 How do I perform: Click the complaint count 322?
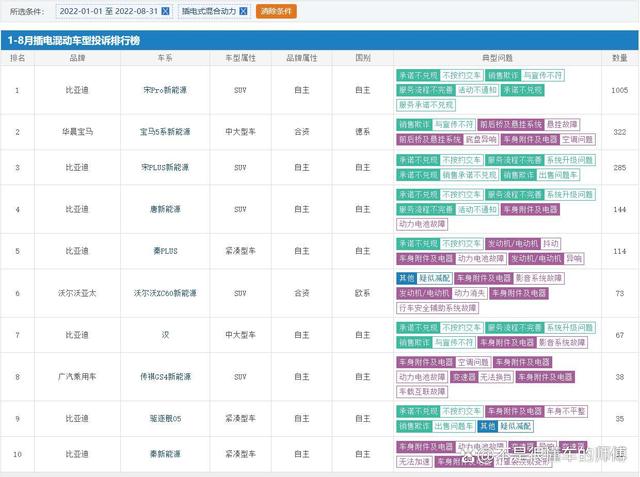(x=620, y=132)
